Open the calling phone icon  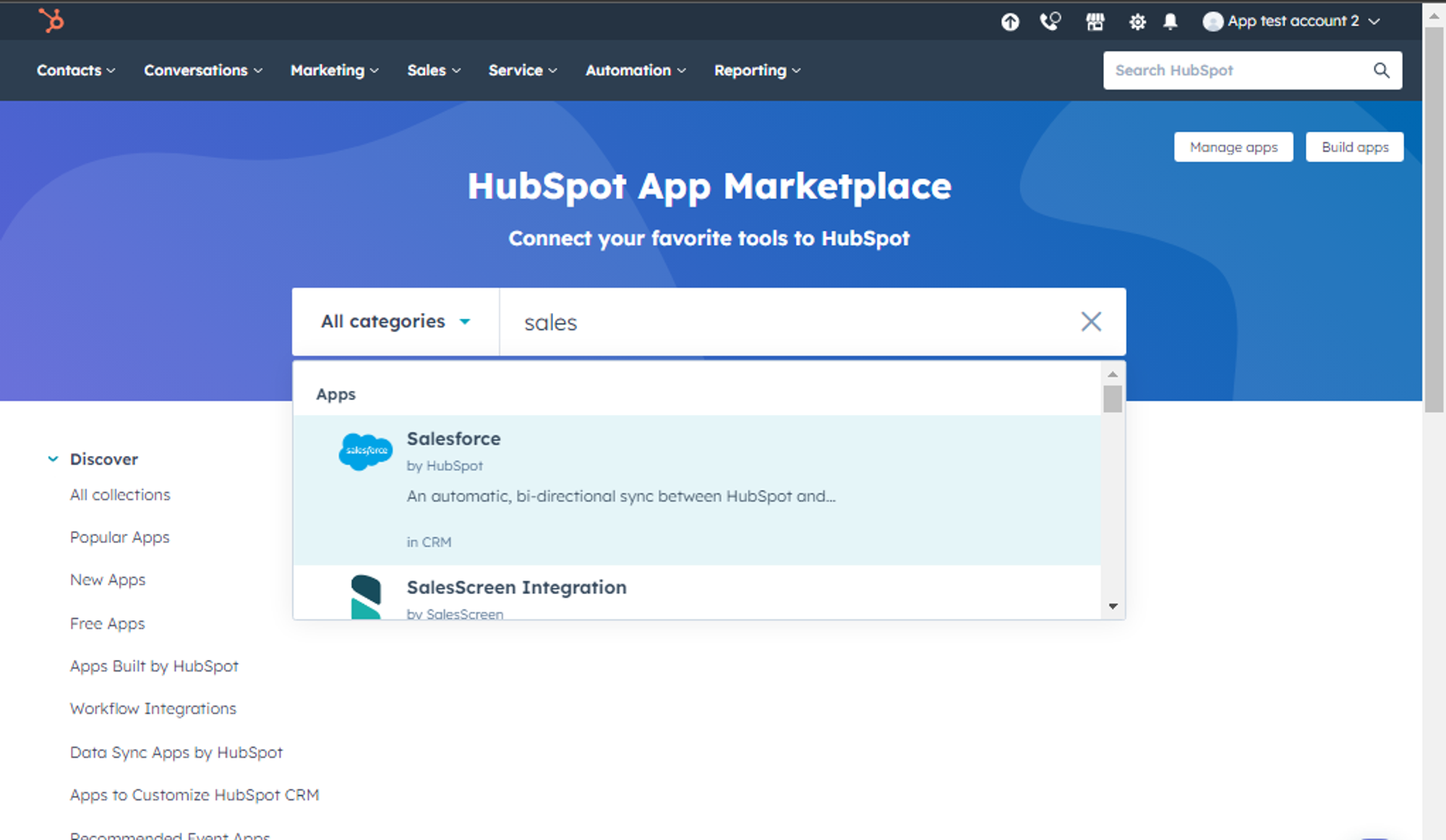click(x=1050, y=22)
